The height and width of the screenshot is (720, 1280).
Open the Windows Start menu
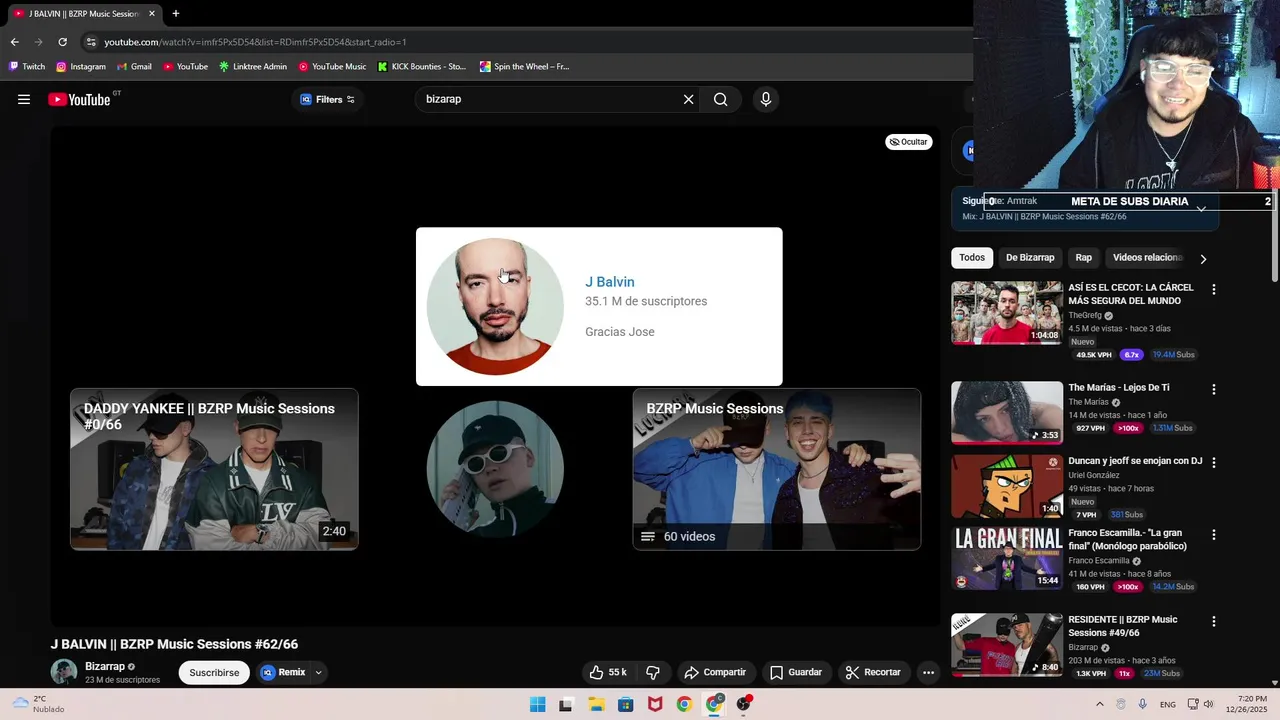[537, 704]
